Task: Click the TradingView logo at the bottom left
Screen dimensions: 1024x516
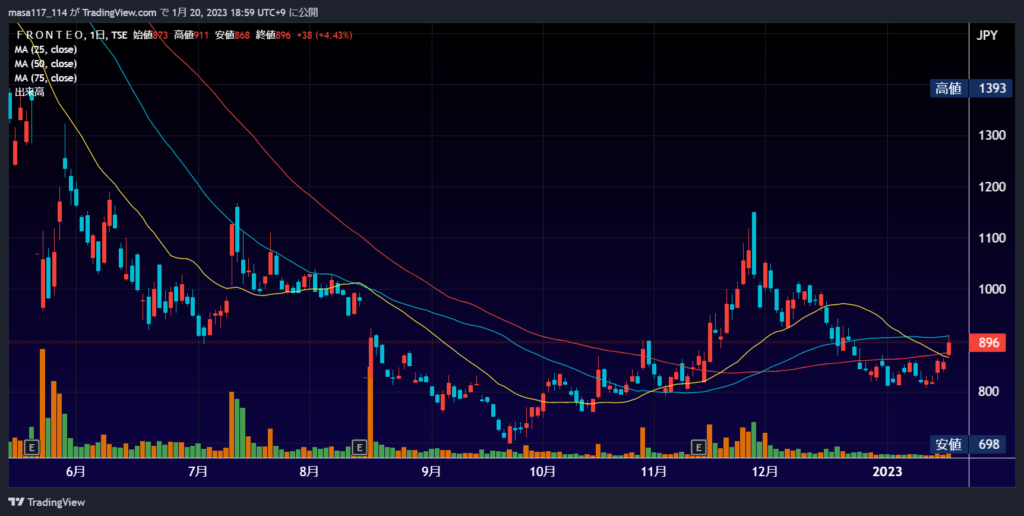Action: 47,502
